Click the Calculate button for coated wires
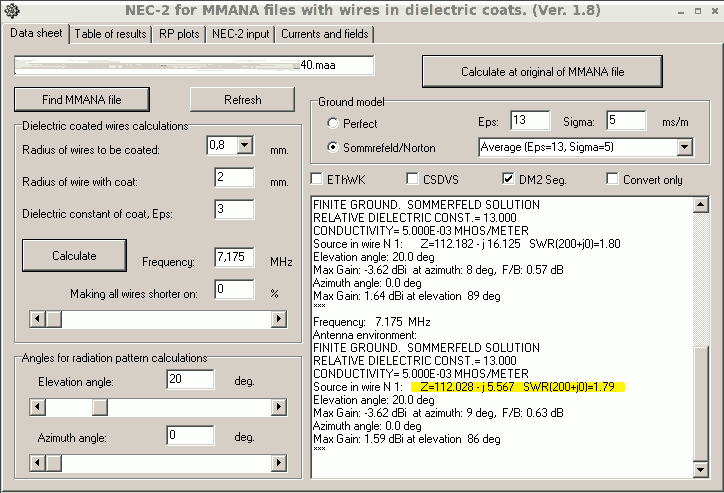 (74, 255)
